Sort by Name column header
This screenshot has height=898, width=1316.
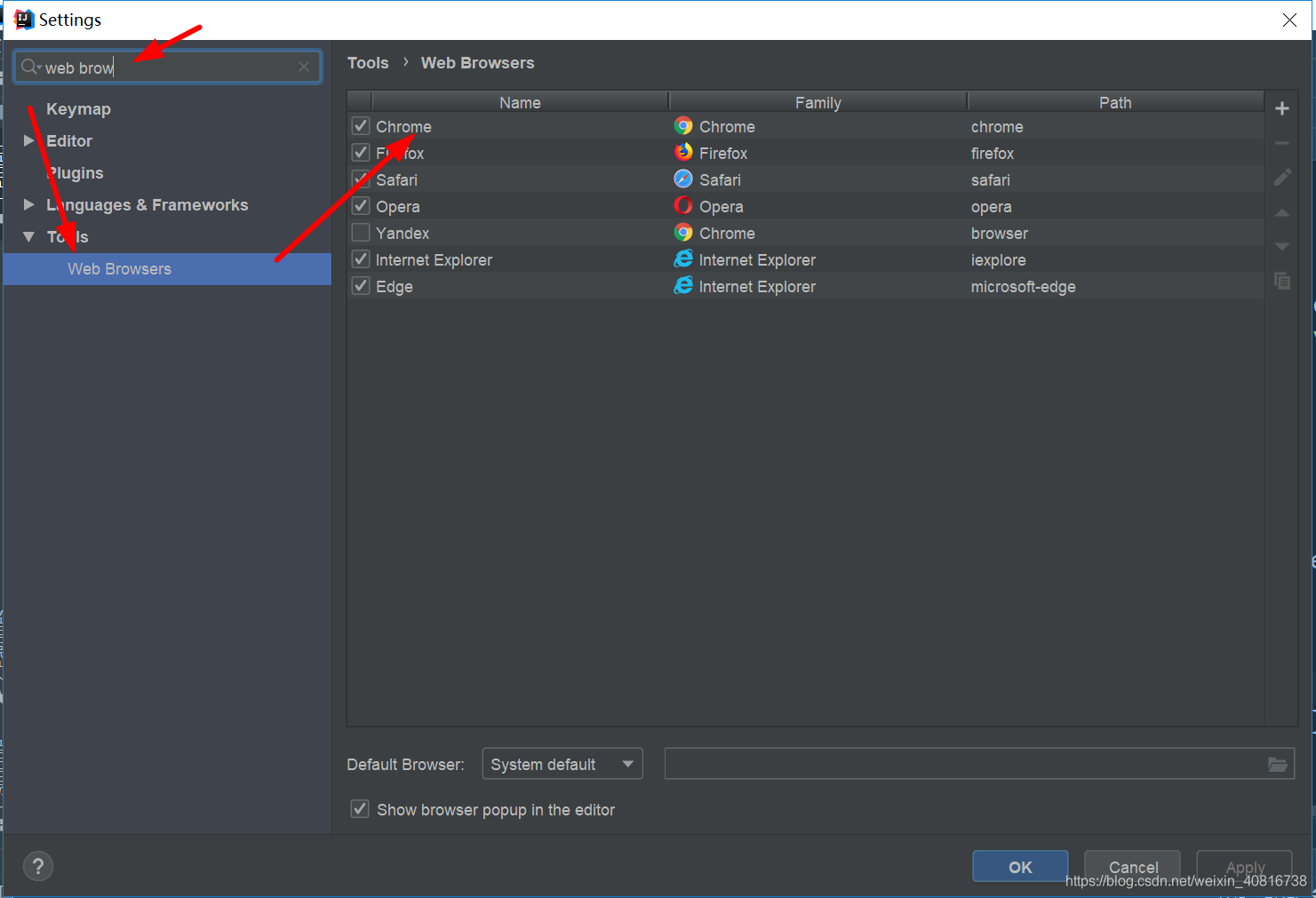tap(520, 102)
